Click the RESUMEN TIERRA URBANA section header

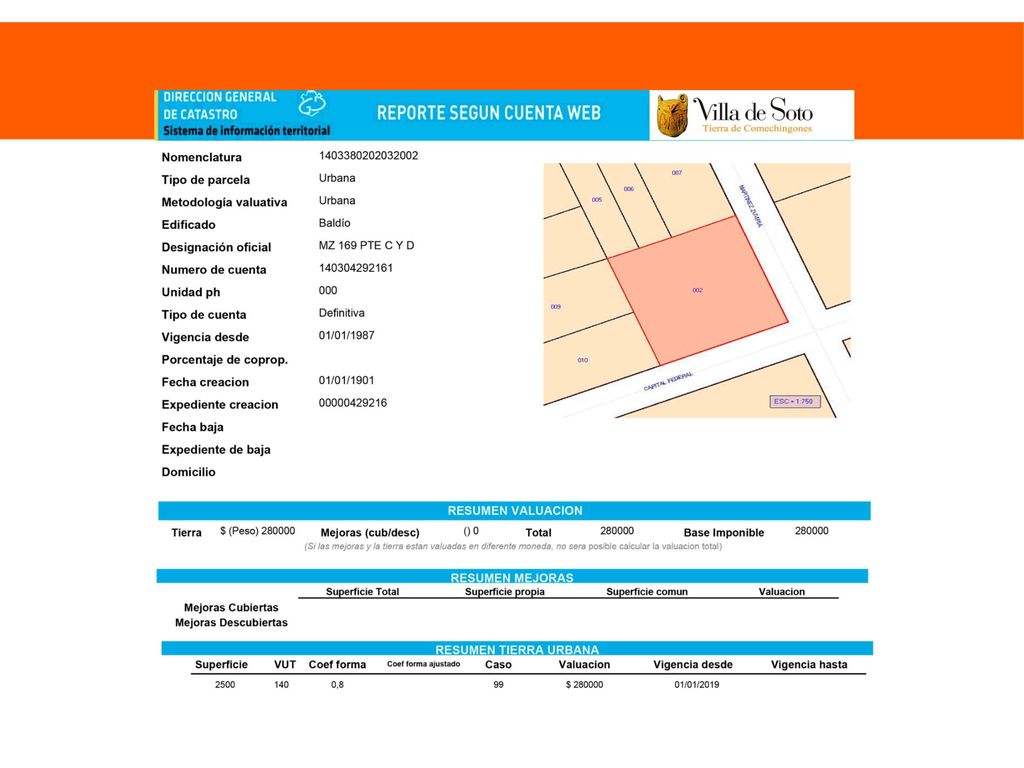point(517,648)
